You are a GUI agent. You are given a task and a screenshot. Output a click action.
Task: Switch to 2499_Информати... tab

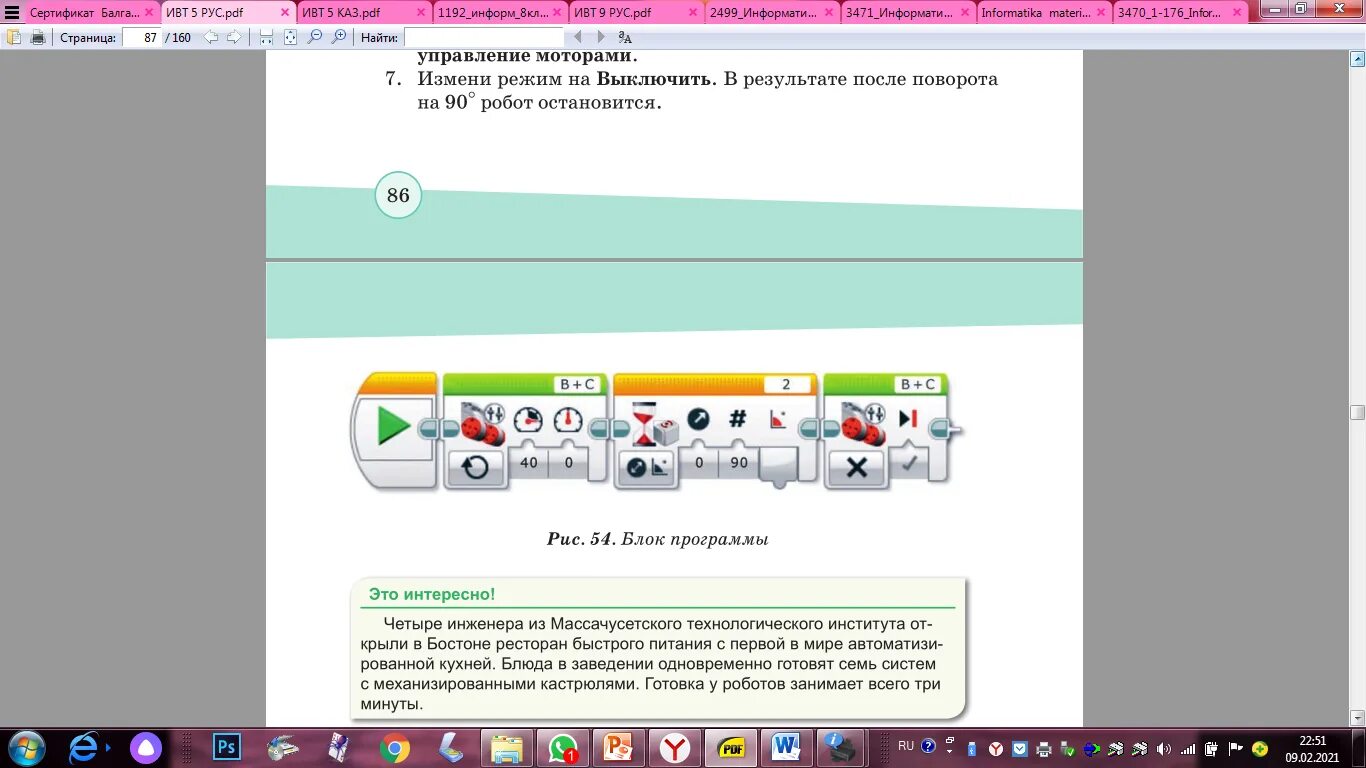762,13
